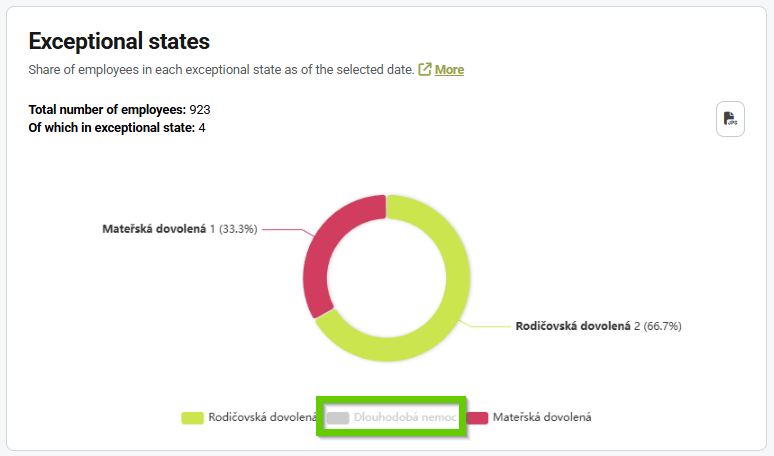Toggle Dlouhodobá nemoc legend label
This screenshot has height=456, width=774.
(405, 417)
